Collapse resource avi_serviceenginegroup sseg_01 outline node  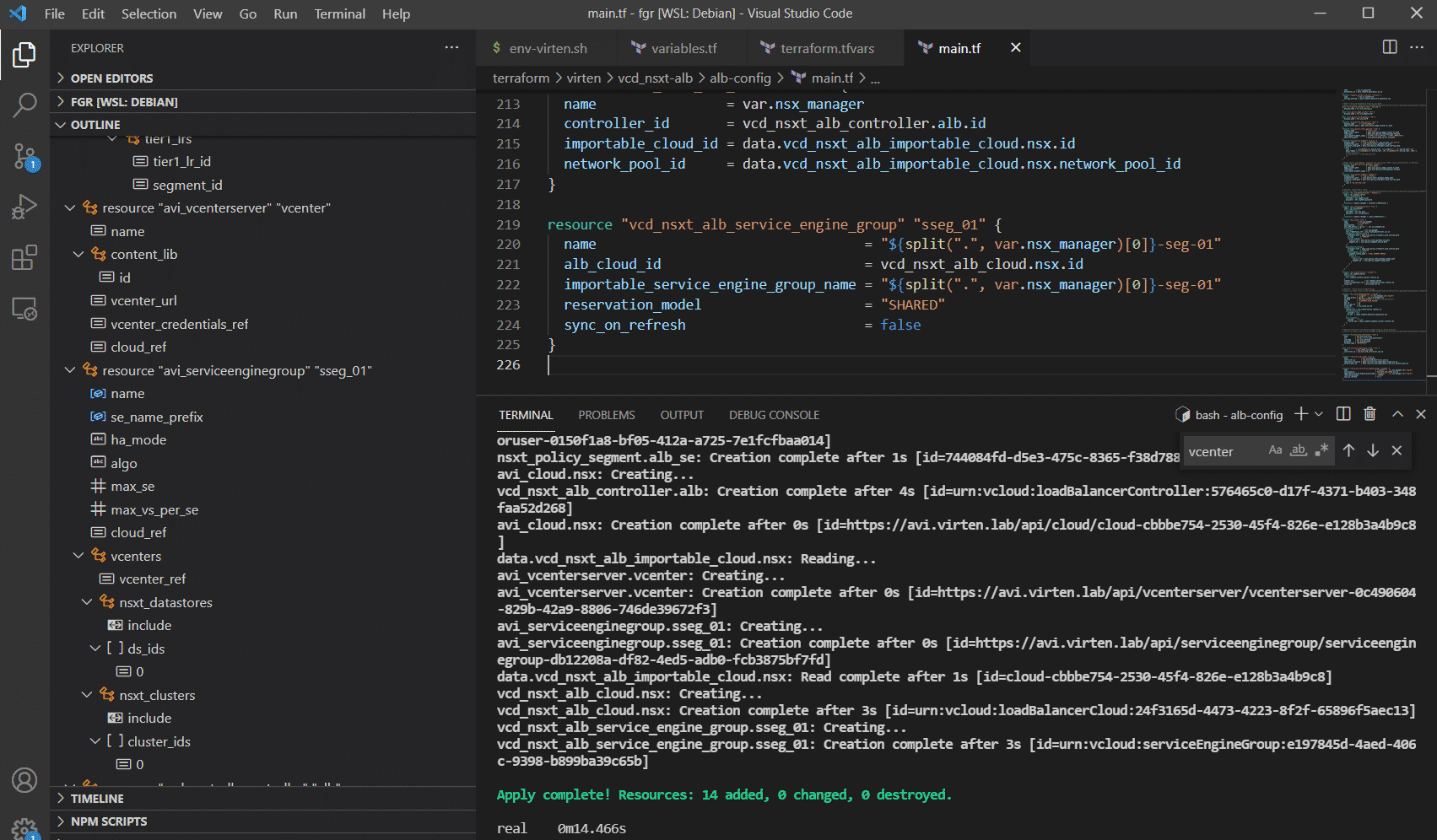[70, 370]
